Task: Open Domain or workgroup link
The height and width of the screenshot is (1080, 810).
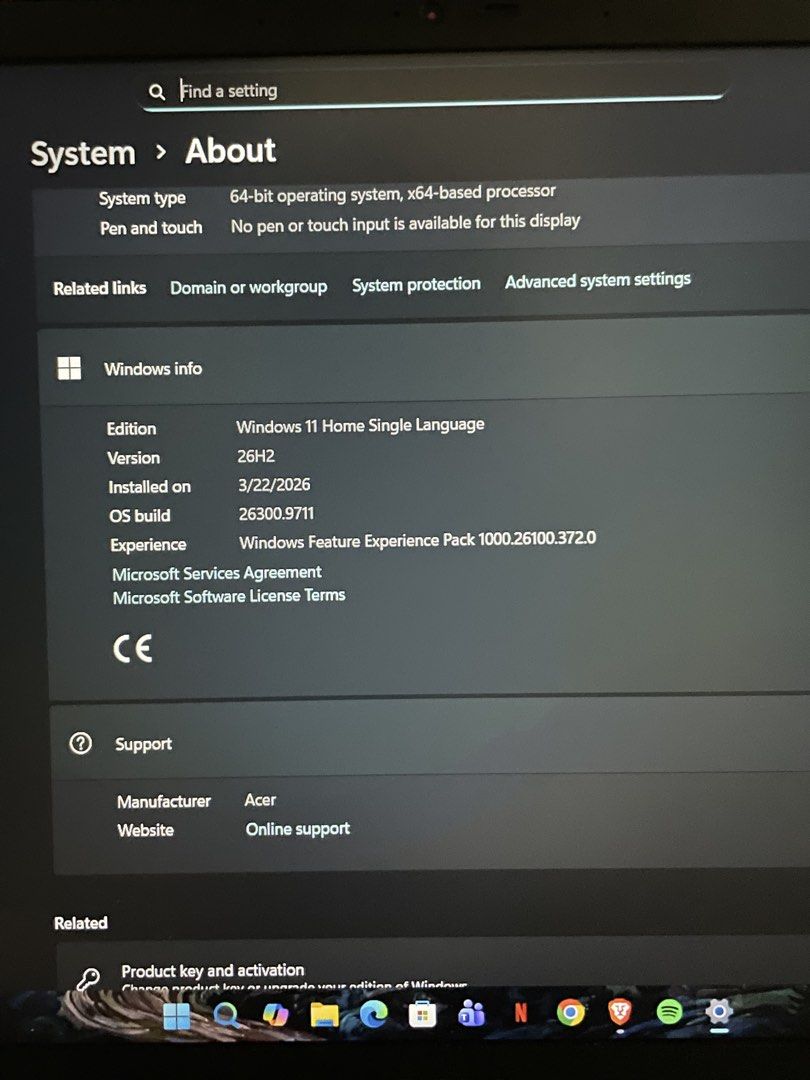Action: (x=249, y=287)
